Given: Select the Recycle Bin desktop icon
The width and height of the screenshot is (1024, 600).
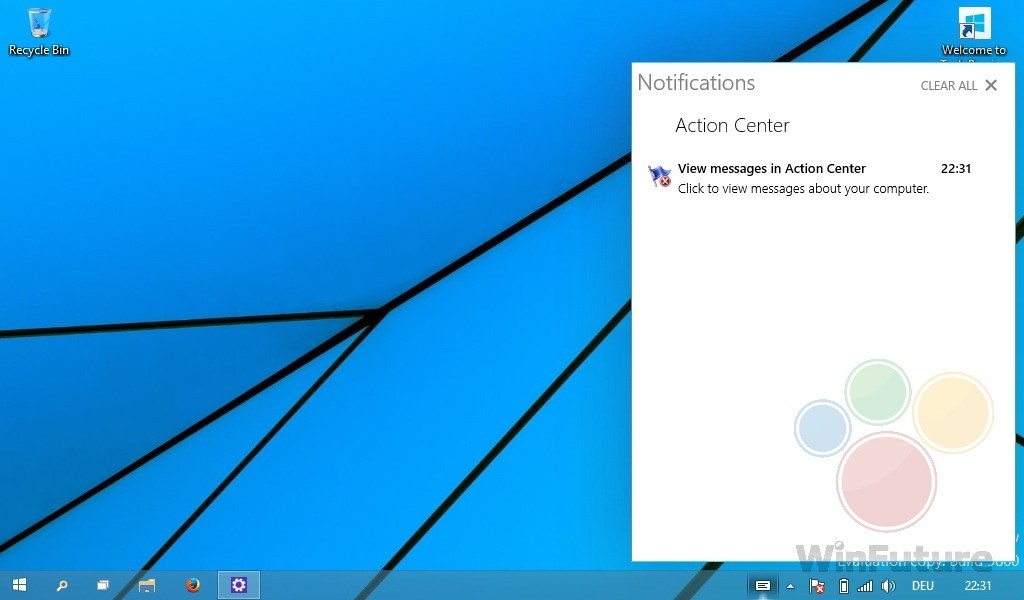Looking at the screenshot, I should tap(39, 31).
